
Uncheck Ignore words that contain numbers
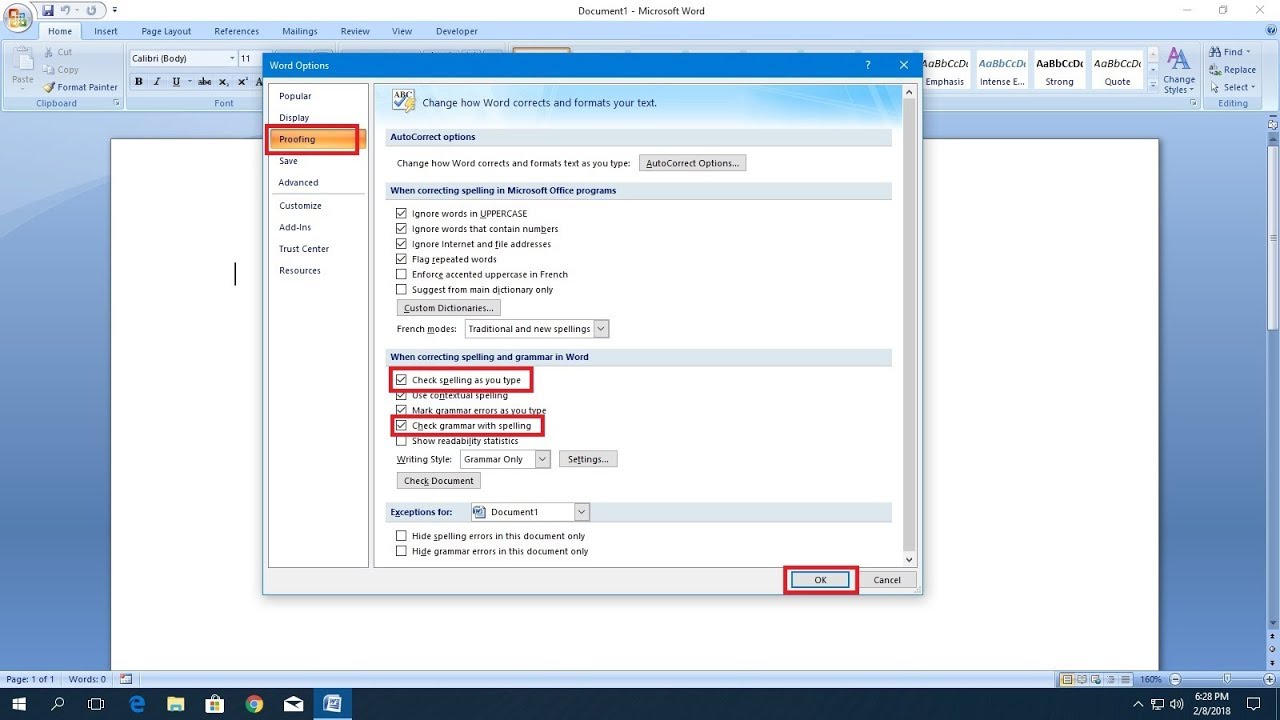pyautogui.click(x=401, y=229)
